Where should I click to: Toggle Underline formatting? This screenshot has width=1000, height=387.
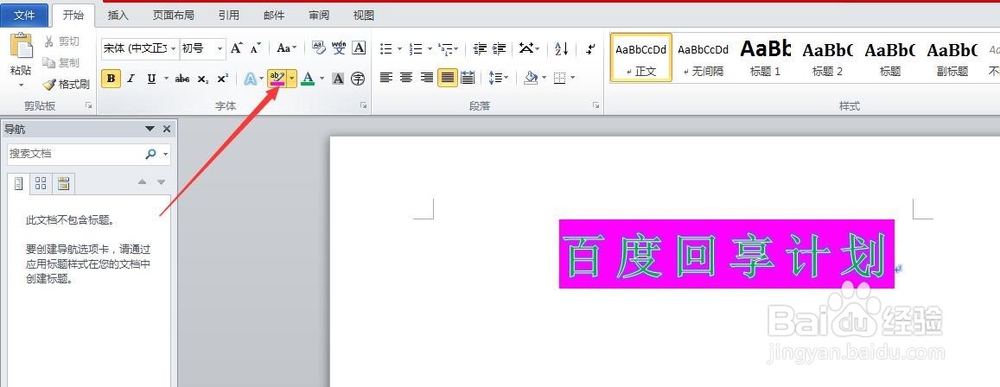click(x=151, y=78)
